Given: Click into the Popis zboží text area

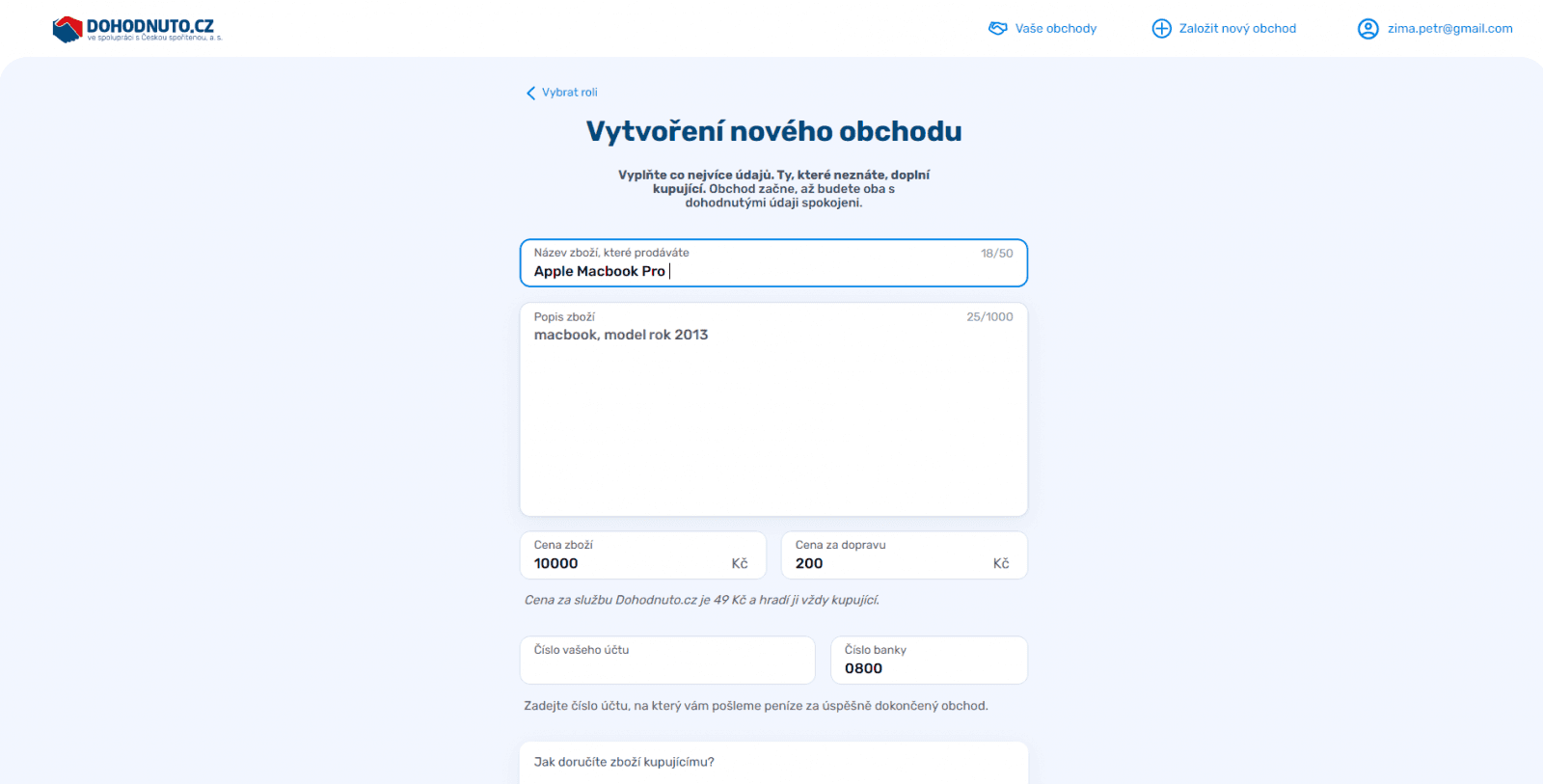Looking at the screenshot, I should click(x=773, y=410).
